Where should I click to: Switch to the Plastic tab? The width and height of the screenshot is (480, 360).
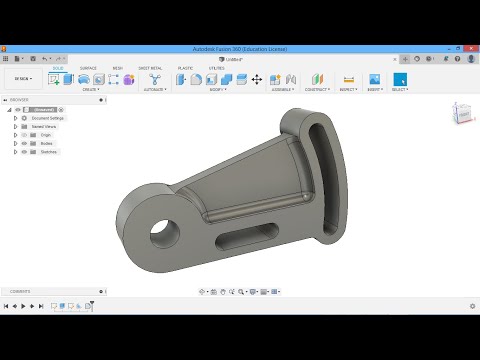coord(185,68)
